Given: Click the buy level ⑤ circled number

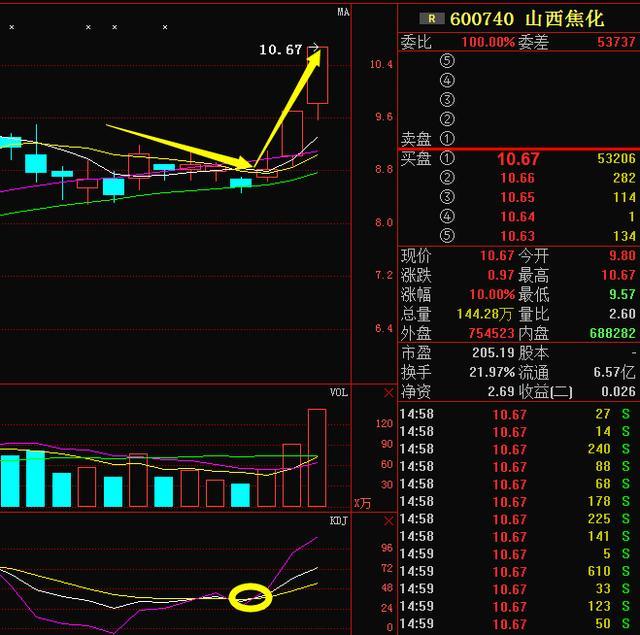Looking at the screenshot, I should point(447,236).
